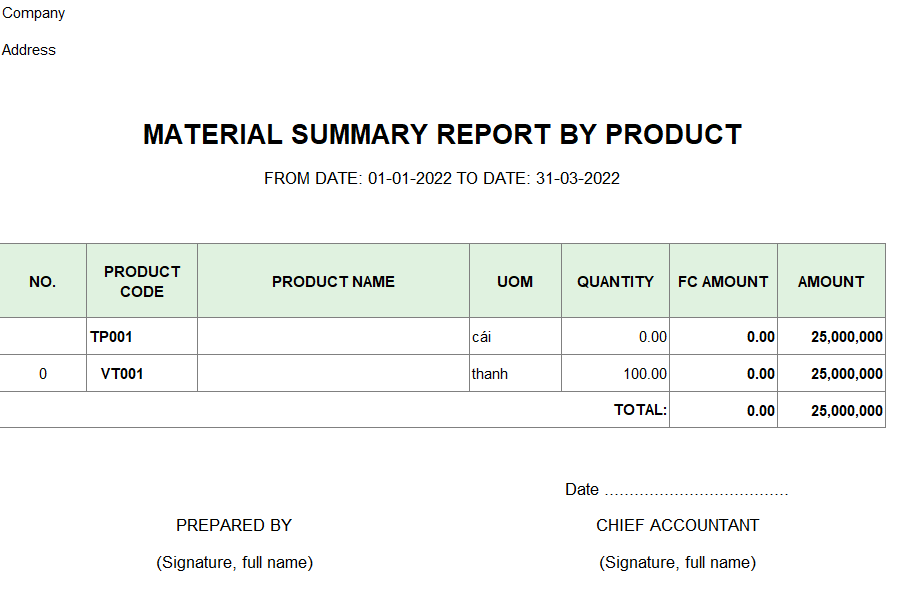Click the UOM column header
Screen dimensions: 909x598
(x=515, y=281)
